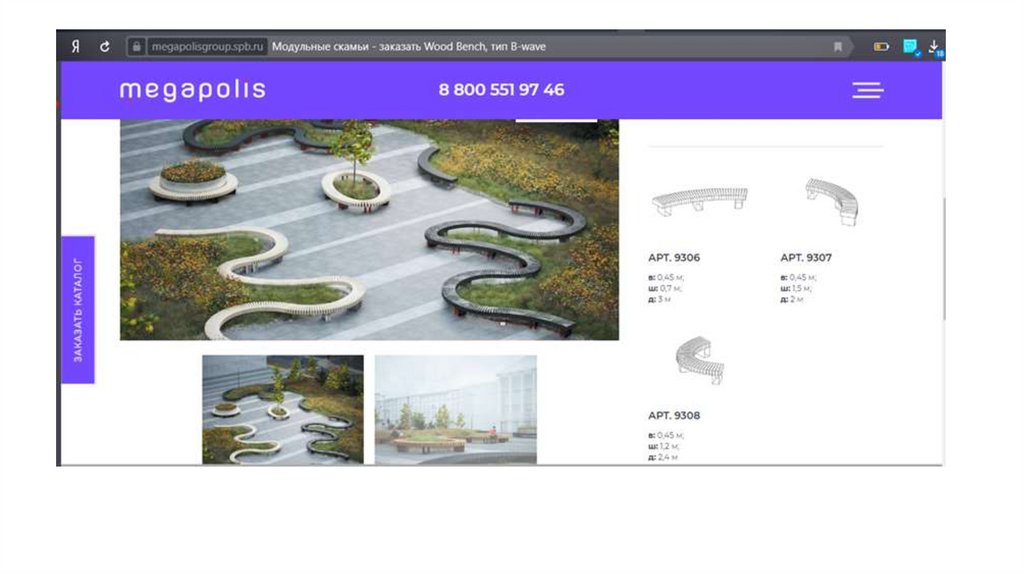1024x574 pixels.
Task: Click phone number 8 800 551 97 46
Action: 501,90
